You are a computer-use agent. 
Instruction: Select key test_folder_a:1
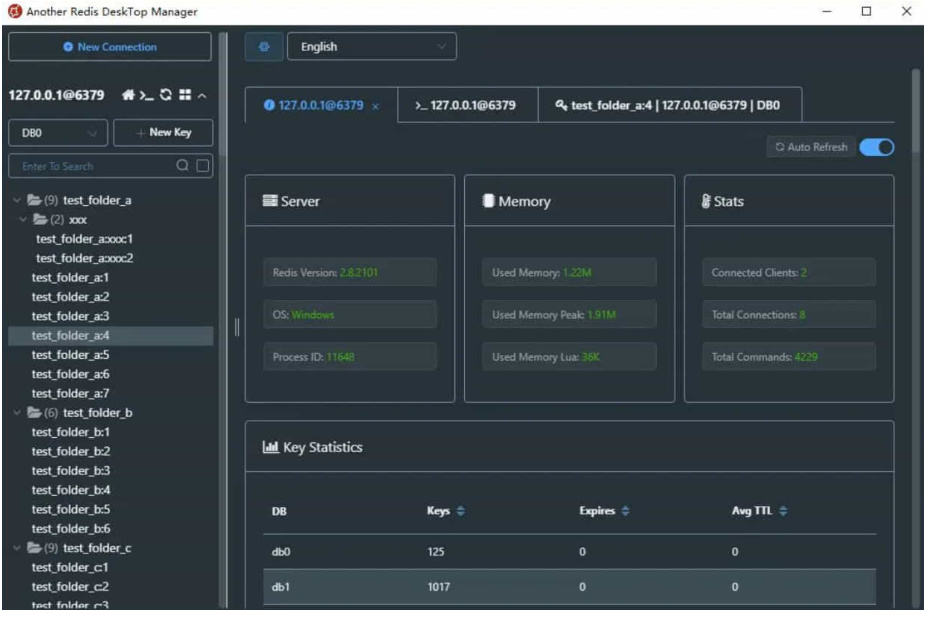(x=70, y=277)
